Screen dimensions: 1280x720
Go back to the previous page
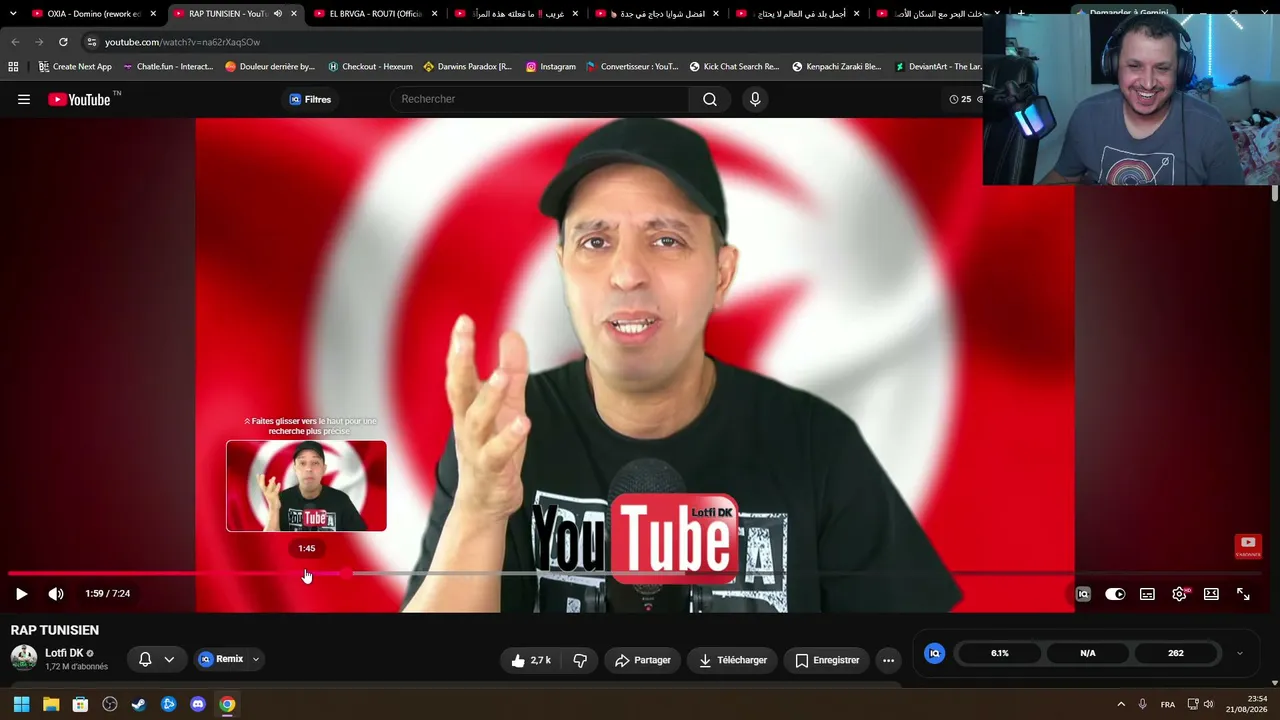click(15, 42)
